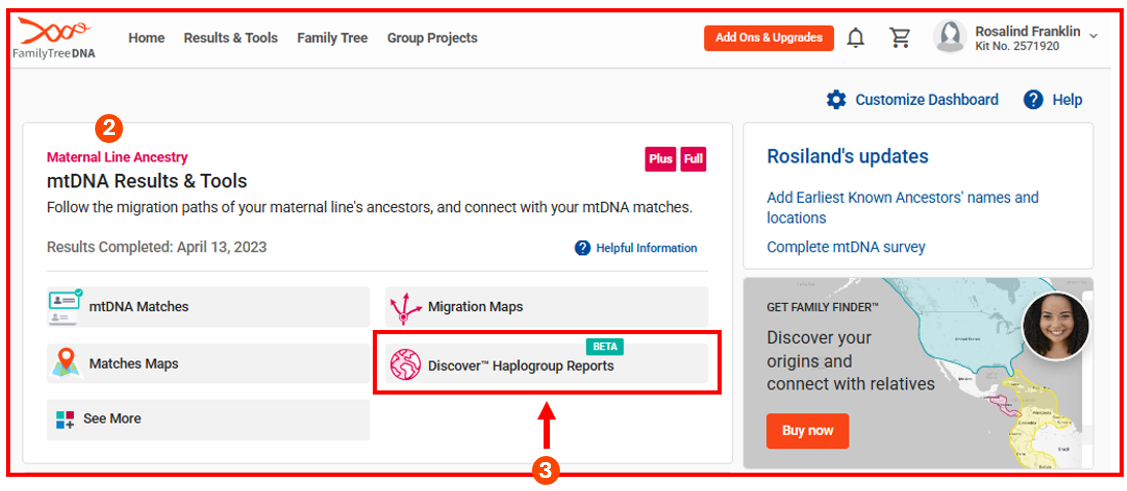Open mtDNA Matches
Image resolution: width=1127 pixels, height=491 pixels.
[208, 307]
